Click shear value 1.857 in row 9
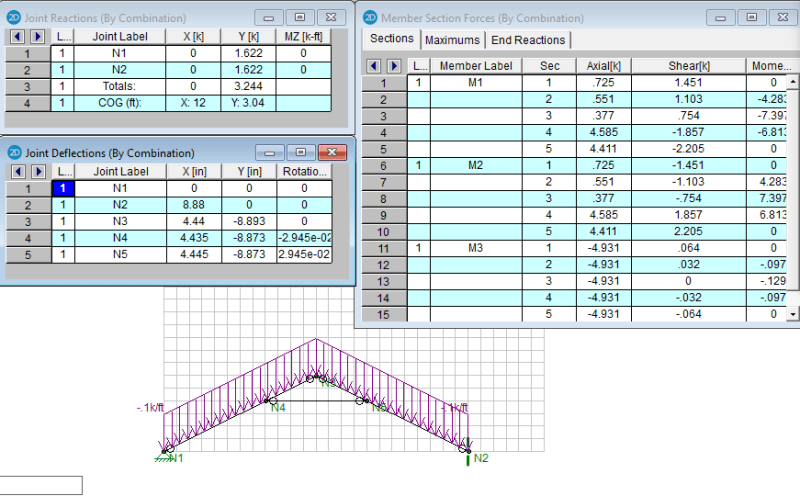800x496 pixels. coord(689,215)
